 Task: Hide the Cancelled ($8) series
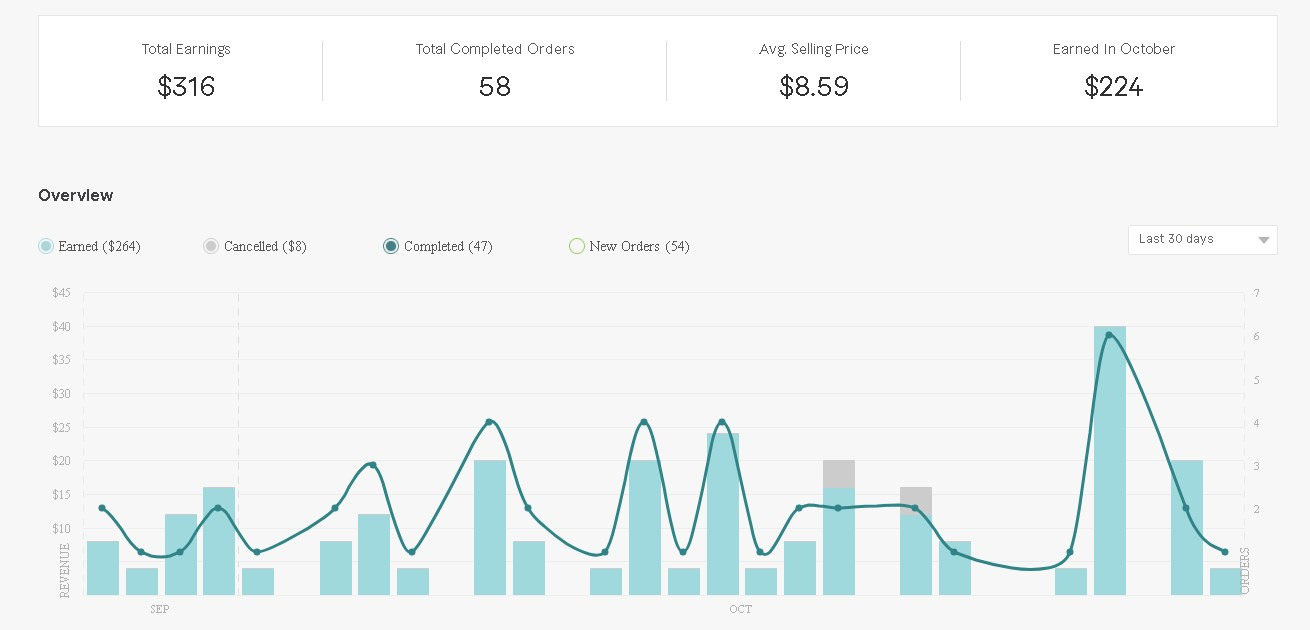click(211, 246)
